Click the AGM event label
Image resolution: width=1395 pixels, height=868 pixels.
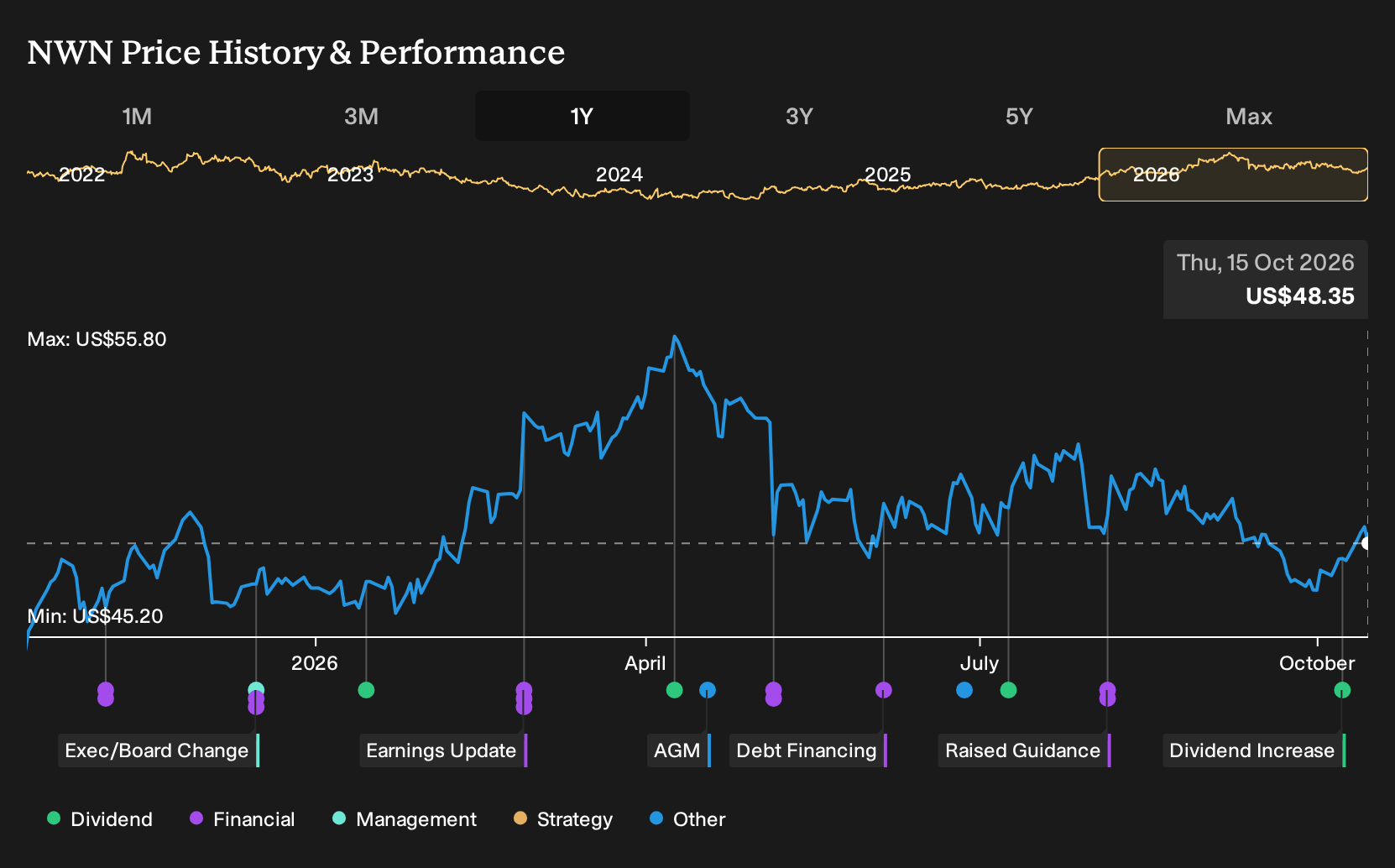click(x=679, y=750)
